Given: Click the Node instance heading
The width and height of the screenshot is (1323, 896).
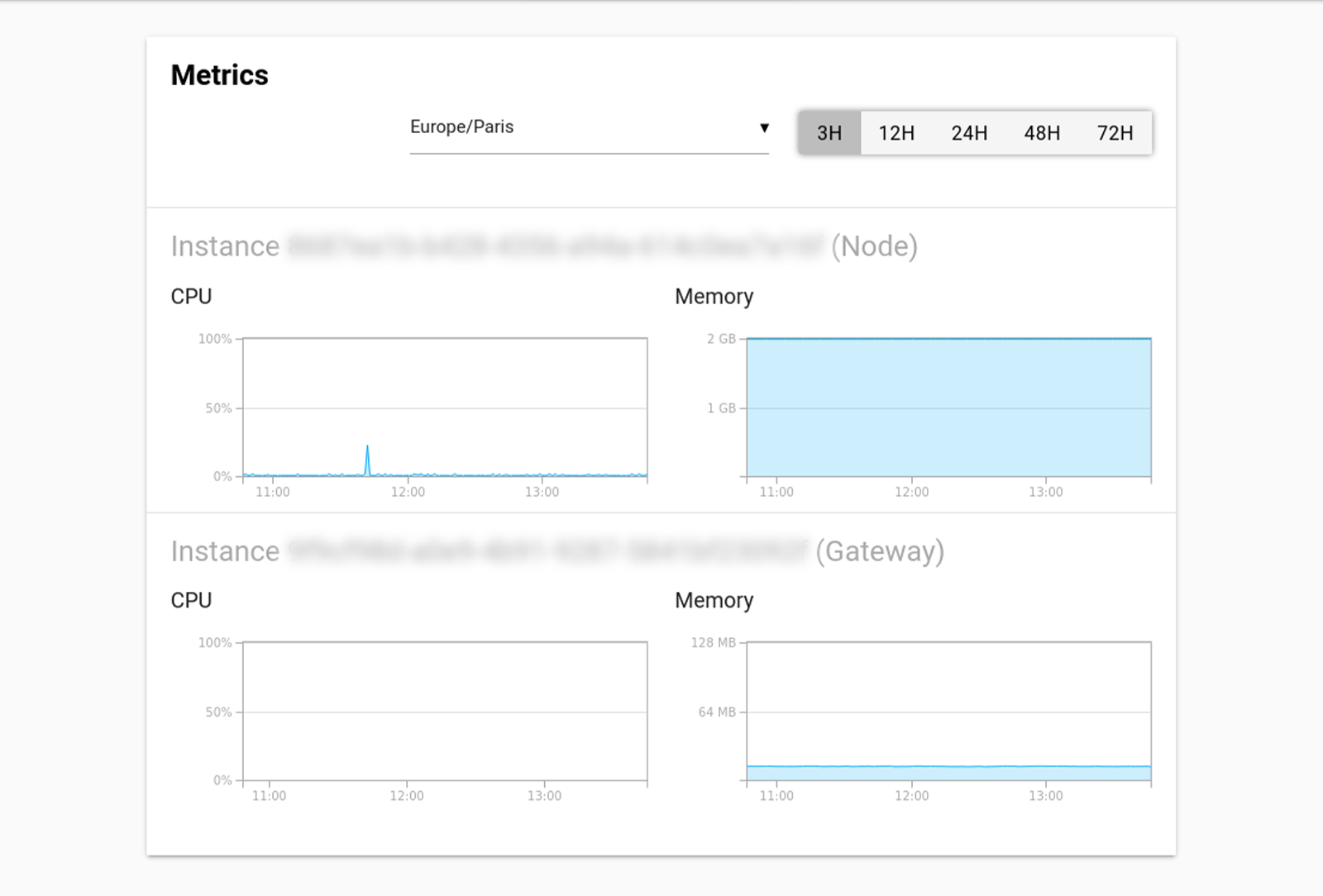Looking at the screenshot, I should [543, 246].
